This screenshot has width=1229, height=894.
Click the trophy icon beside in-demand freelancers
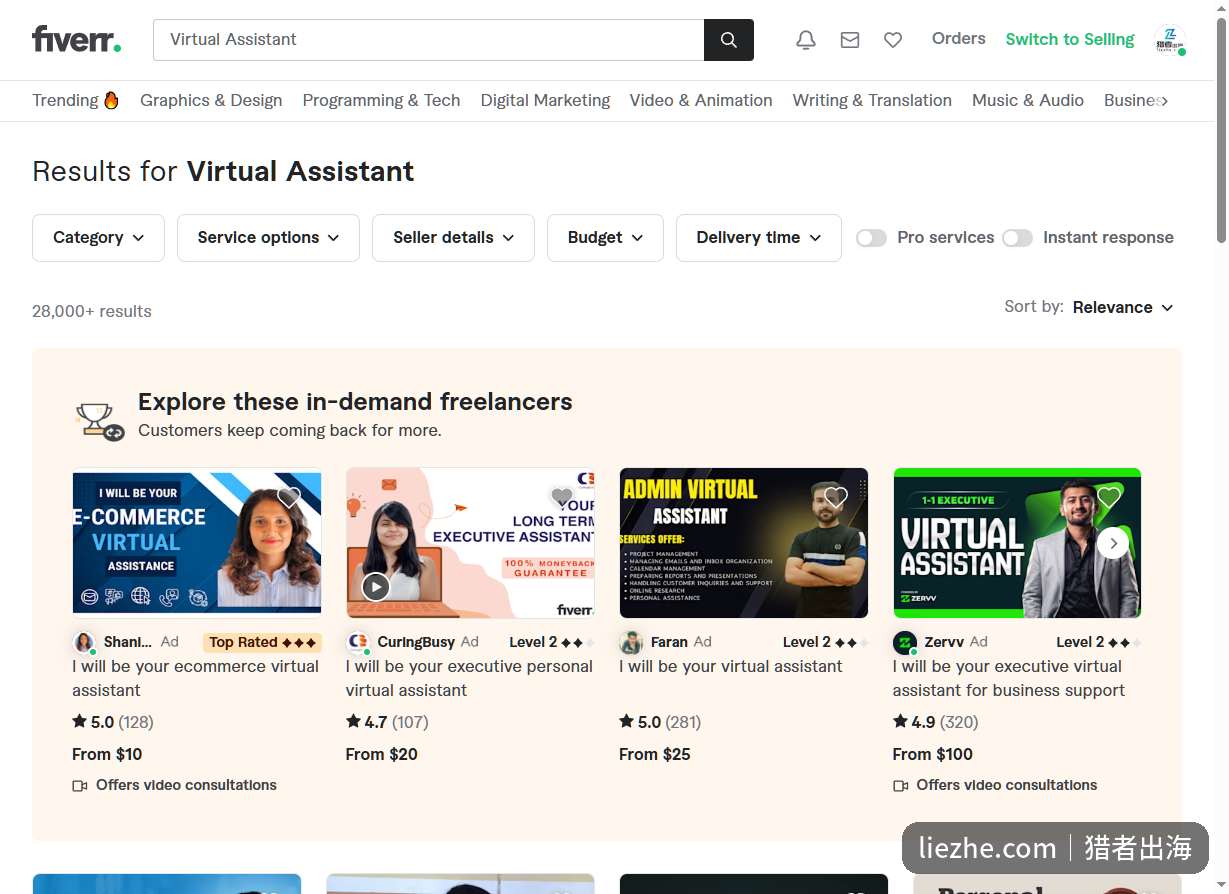tap(100, 420)
